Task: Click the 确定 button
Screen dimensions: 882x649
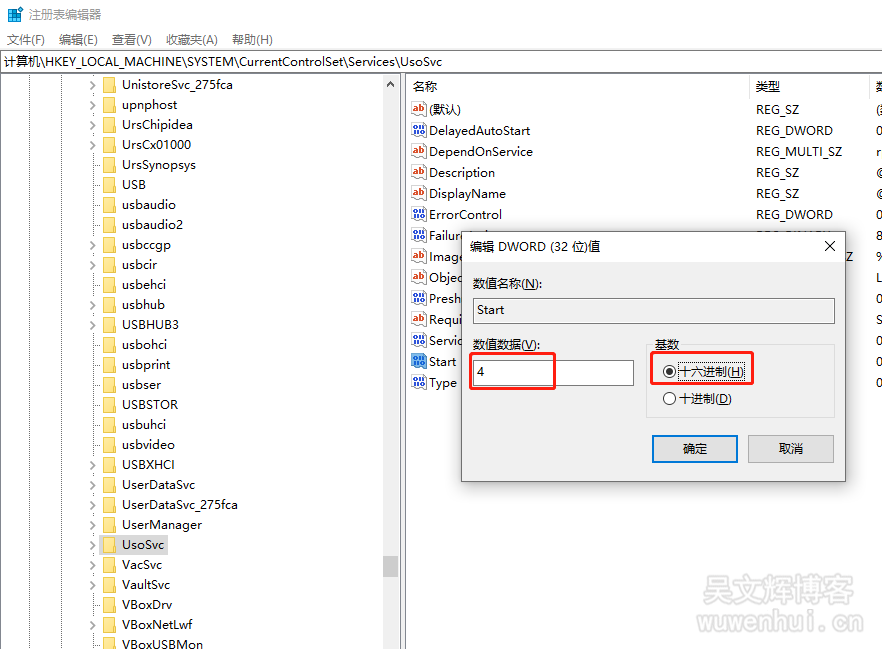Action: pyautogui.click(x=694, y=449)
